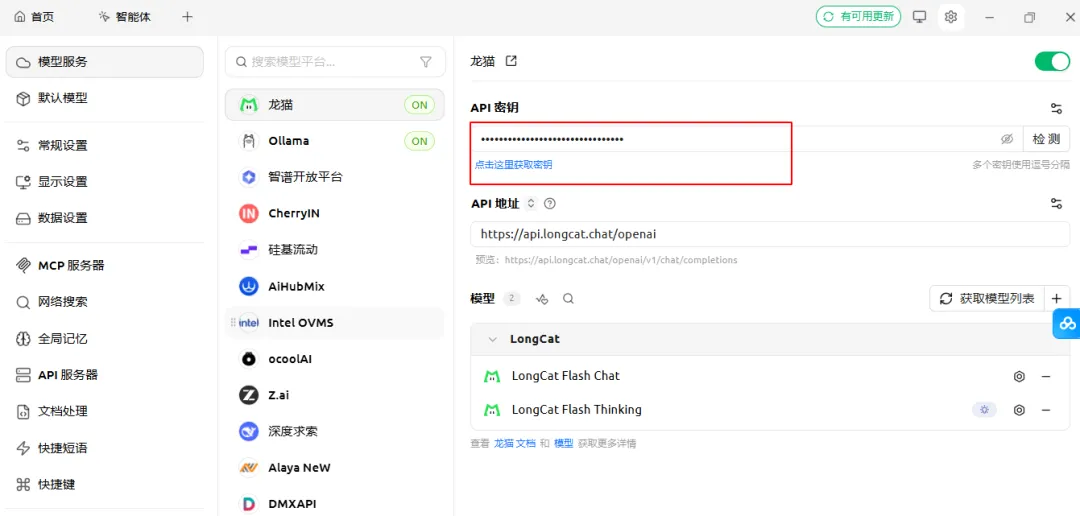The height and width of the screenshot is (516, 1080).
Task: Click API 地址 help question icon
Action: coord(550,203)
